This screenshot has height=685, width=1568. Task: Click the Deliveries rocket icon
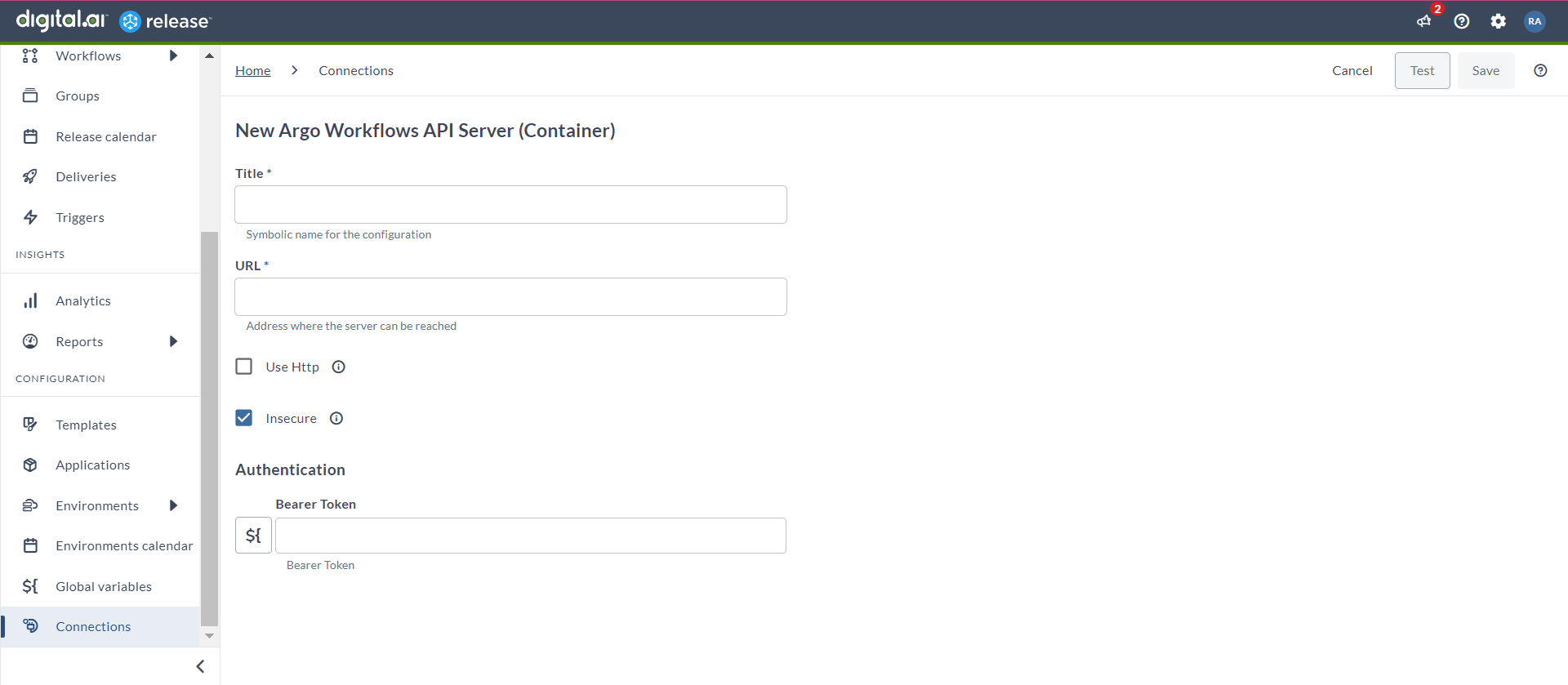30,176
